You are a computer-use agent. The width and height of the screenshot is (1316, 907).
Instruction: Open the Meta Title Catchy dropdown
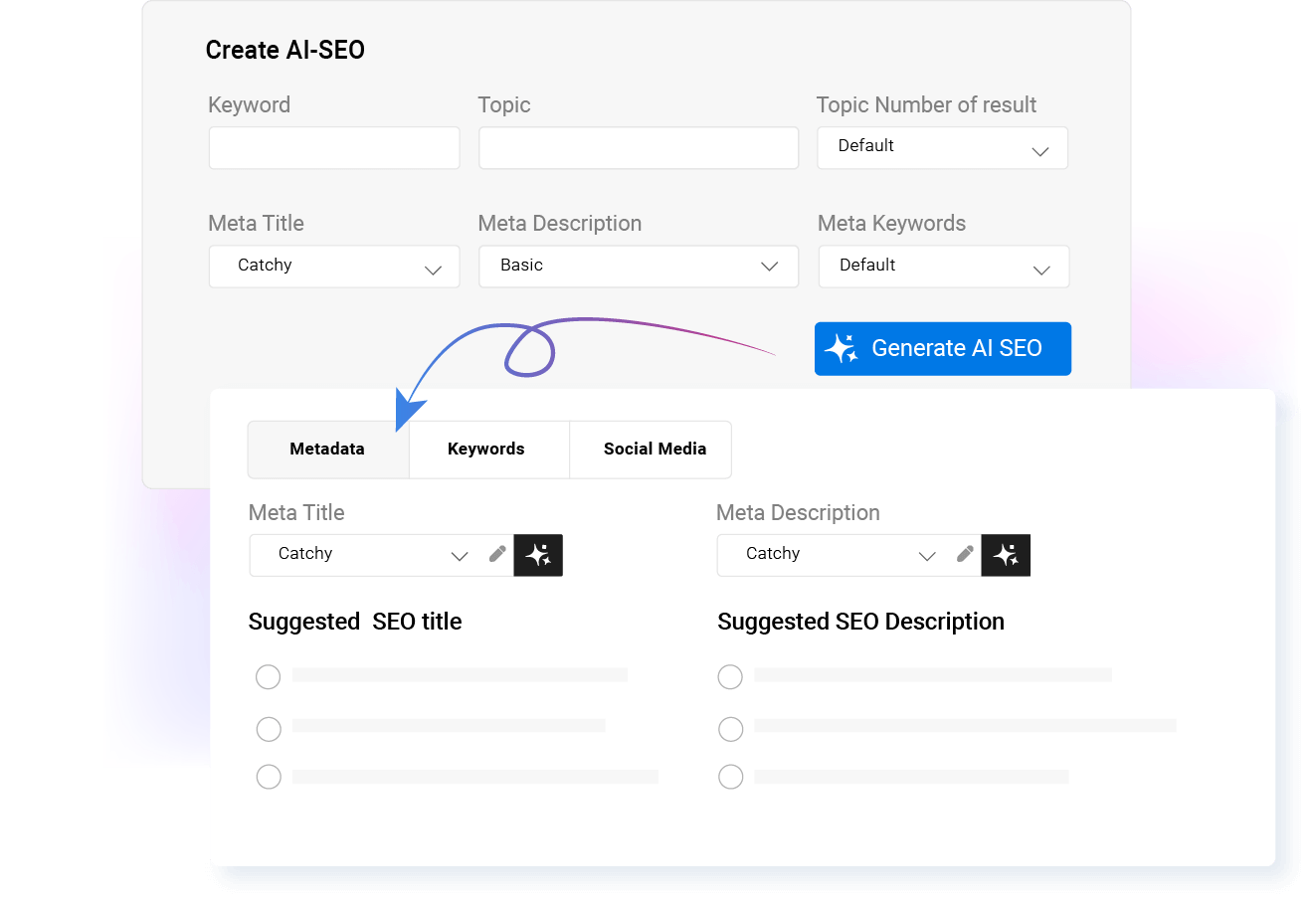click(x=433, y=267)
